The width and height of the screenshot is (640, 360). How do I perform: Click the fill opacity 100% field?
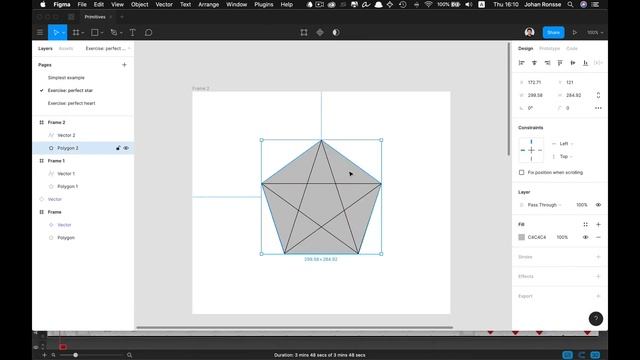(x=562, y=237)
